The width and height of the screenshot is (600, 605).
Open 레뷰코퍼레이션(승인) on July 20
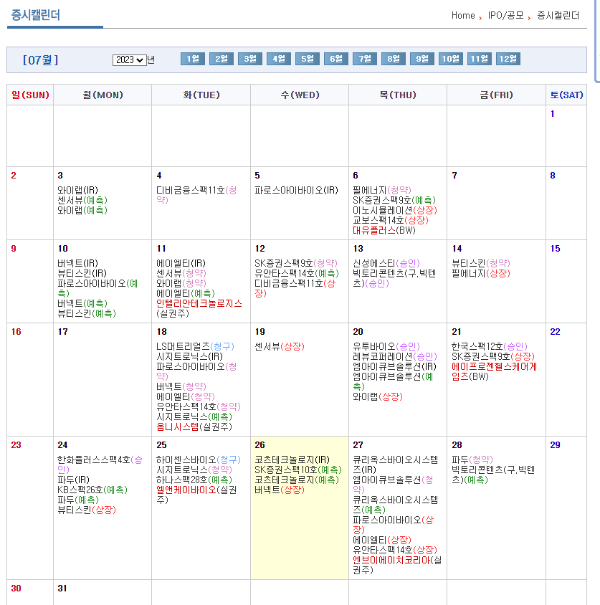pyautogui.click(x=395, y=356)
